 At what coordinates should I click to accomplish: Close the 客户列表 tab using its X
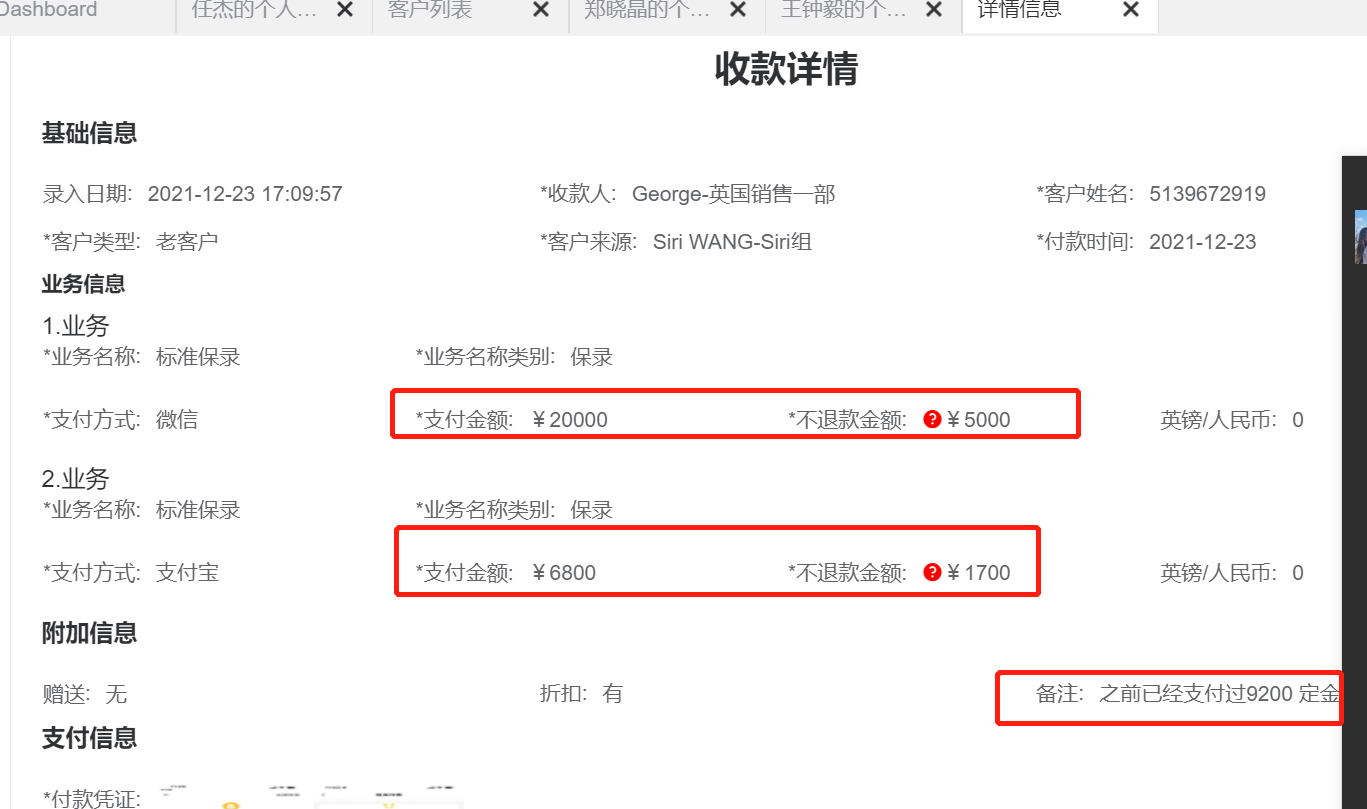click(x=540, y=10)
